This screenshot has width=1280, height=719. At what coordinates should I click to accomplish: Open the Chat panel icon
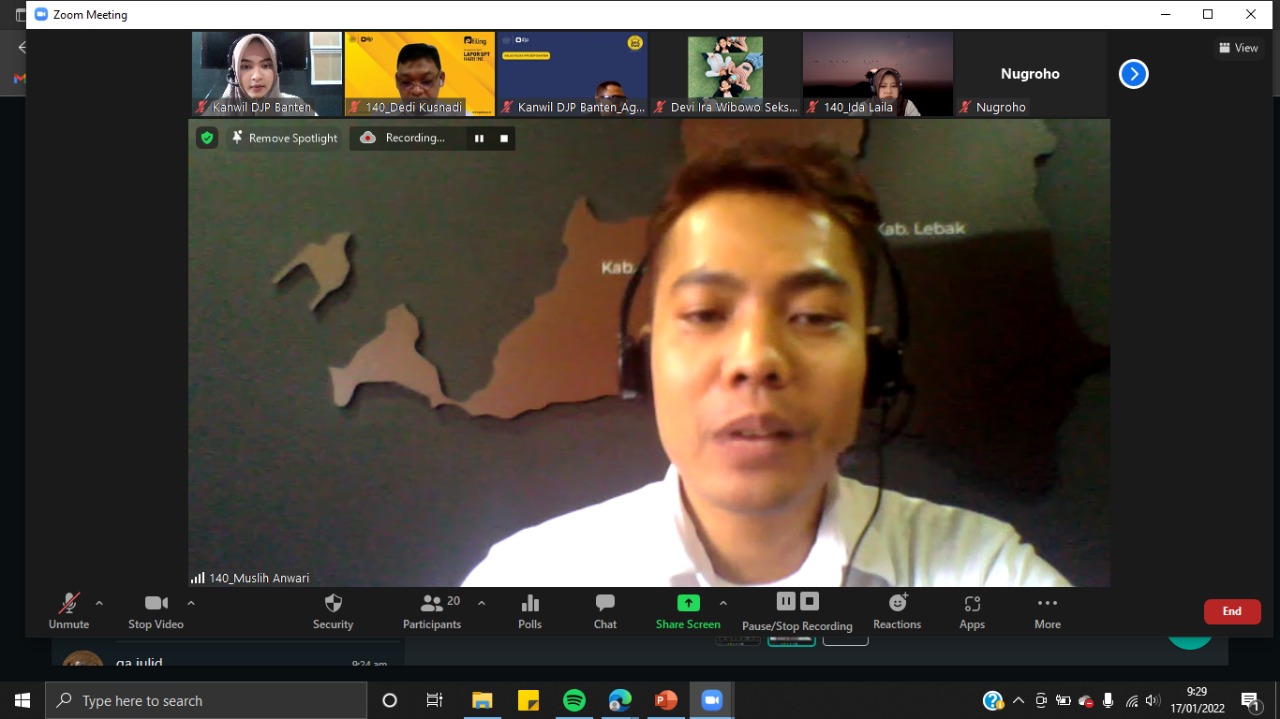point(605,604)
